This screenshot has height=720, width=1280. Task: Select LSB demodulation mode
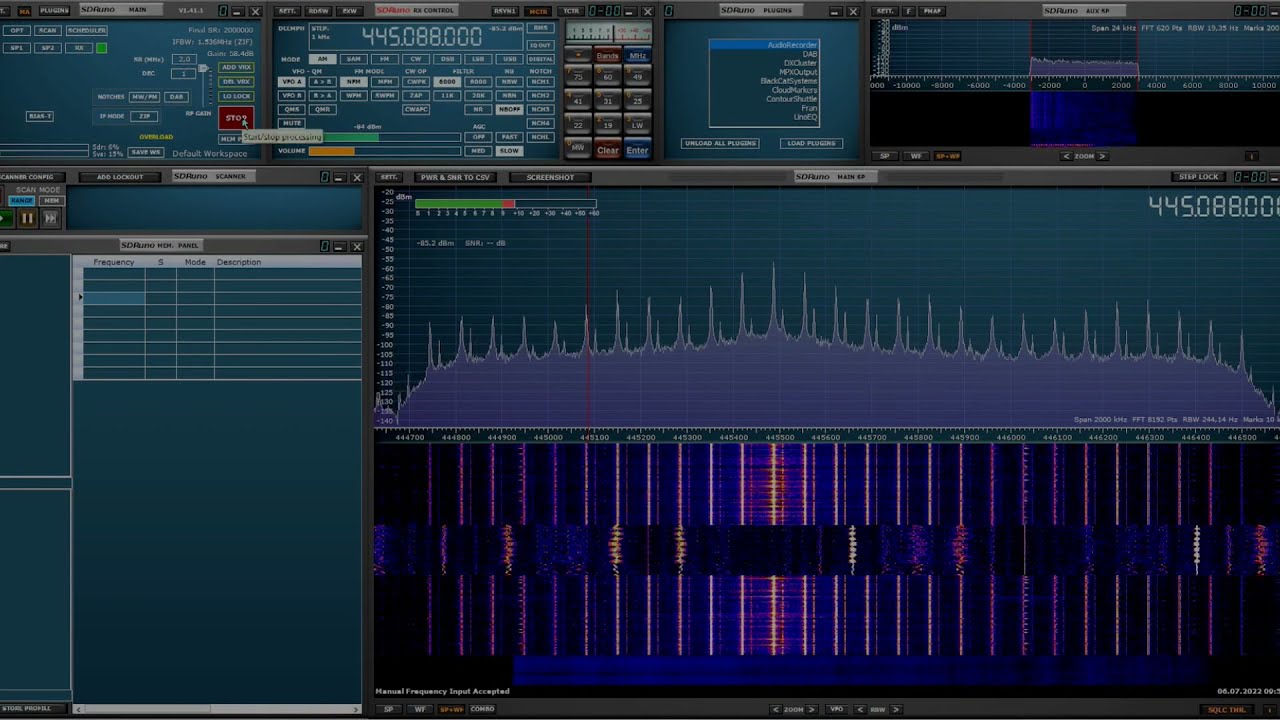click(x=478, y=59)
